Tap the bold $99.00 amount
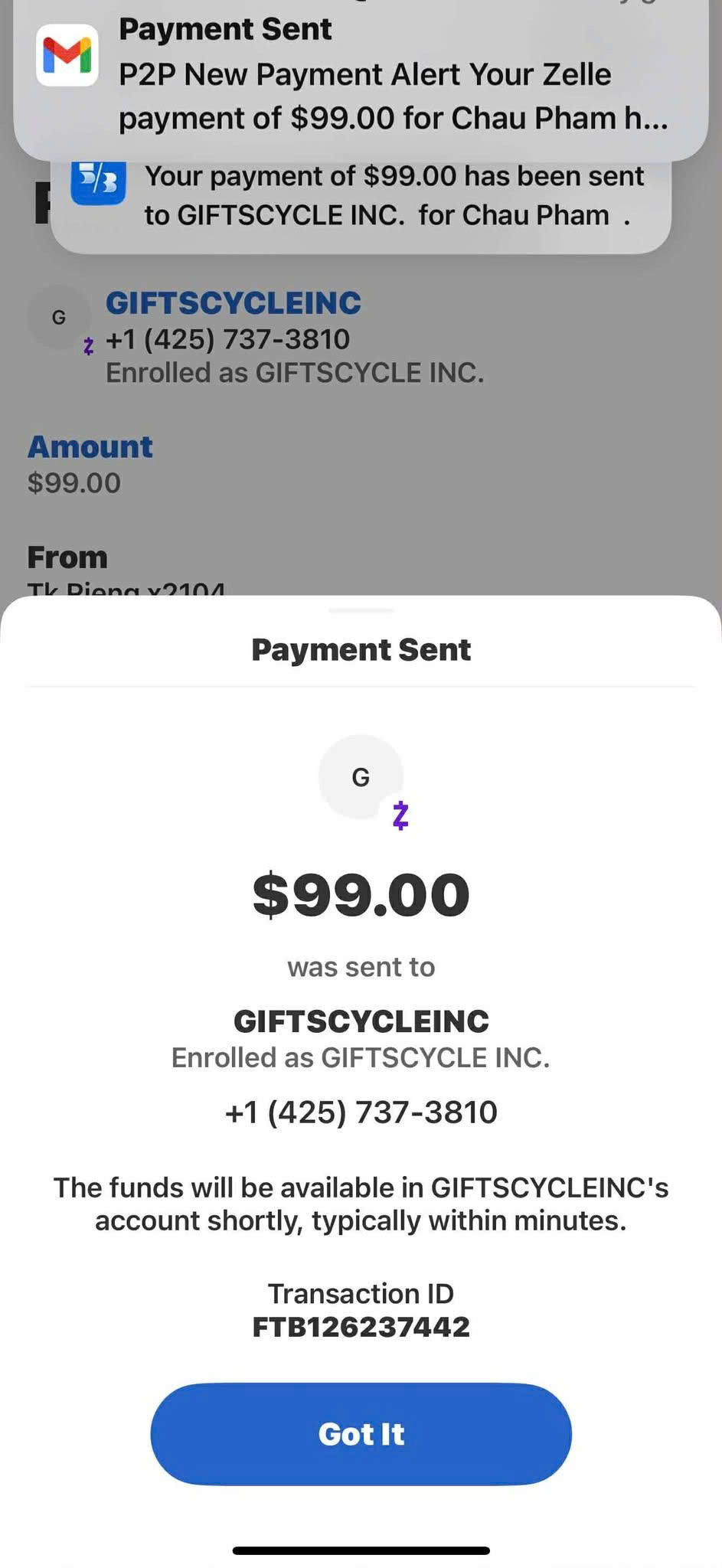The image size is (722, 1568). (x=361, y=895)
